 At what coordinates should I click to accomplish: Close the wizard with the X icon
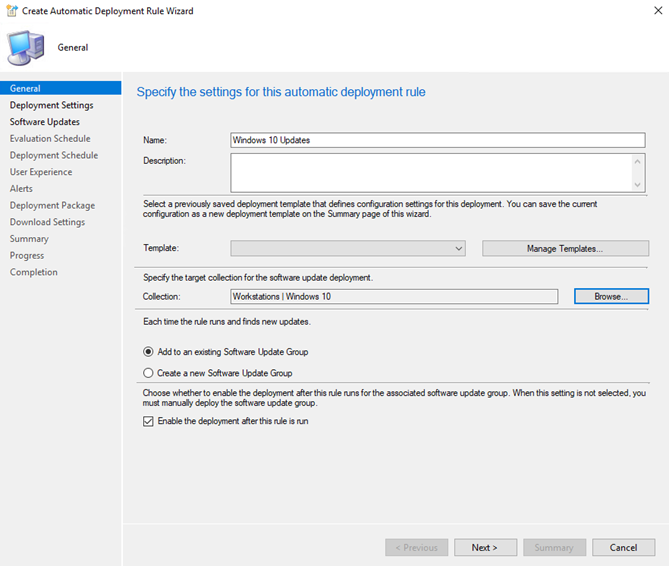pyautogui.click(x=658, y=11)
